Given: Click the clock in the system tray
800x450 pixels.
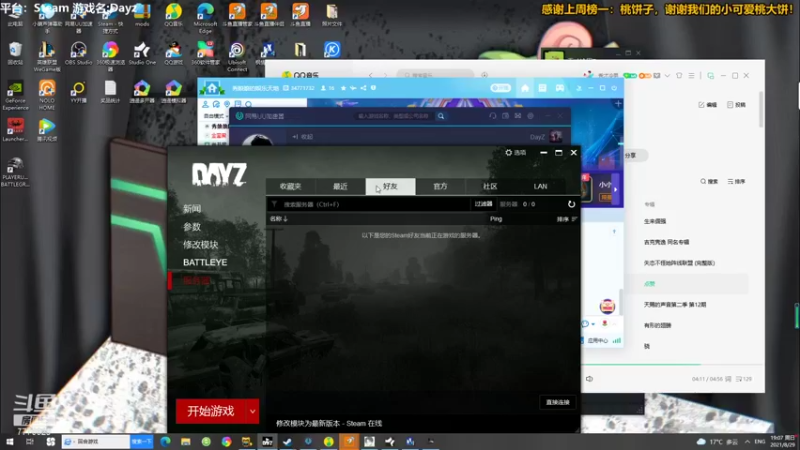Looking at the screenshot, I should [x=783, y=442].
